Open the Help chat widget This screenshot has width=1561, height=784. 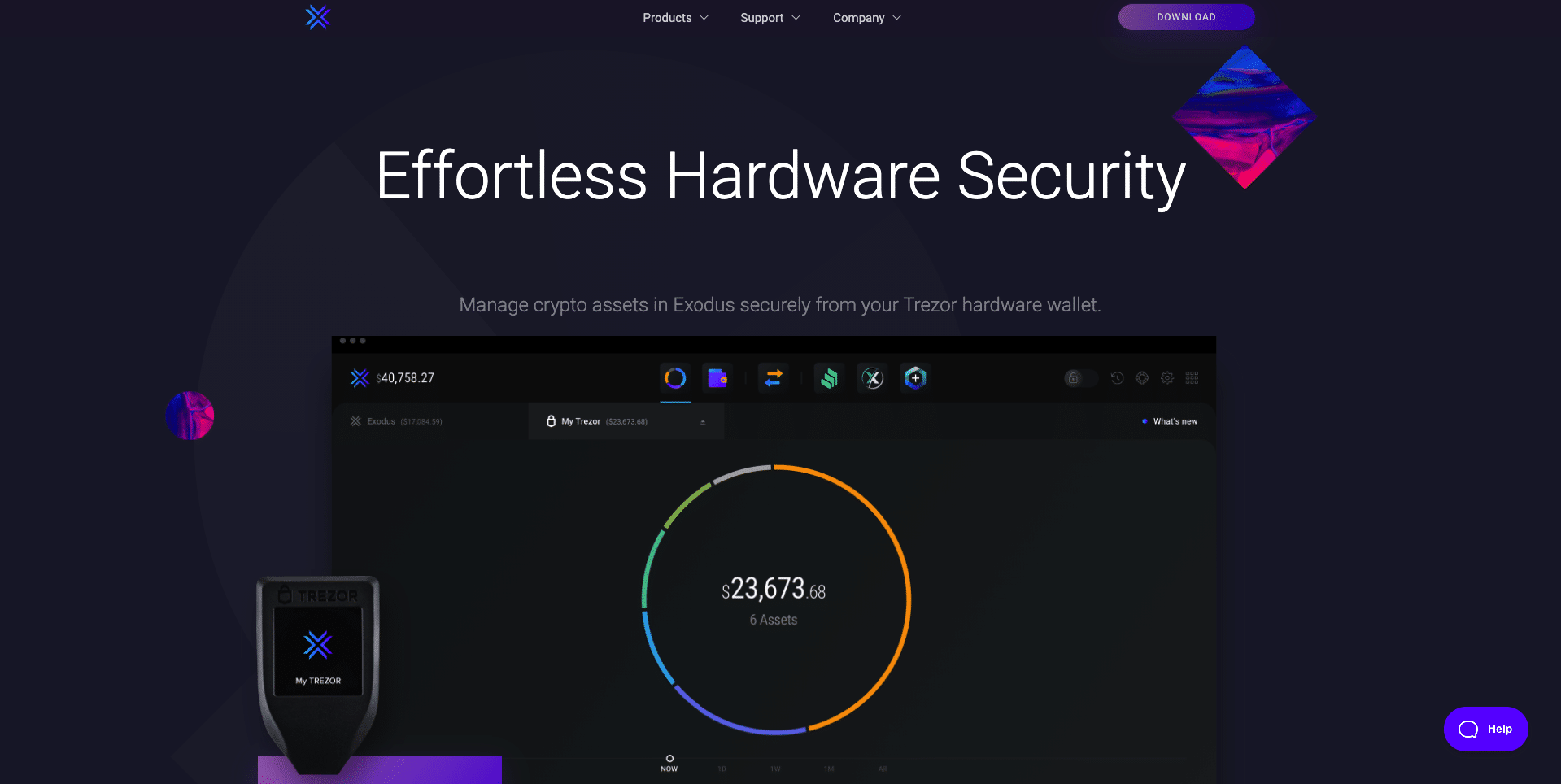[1485, 729]
